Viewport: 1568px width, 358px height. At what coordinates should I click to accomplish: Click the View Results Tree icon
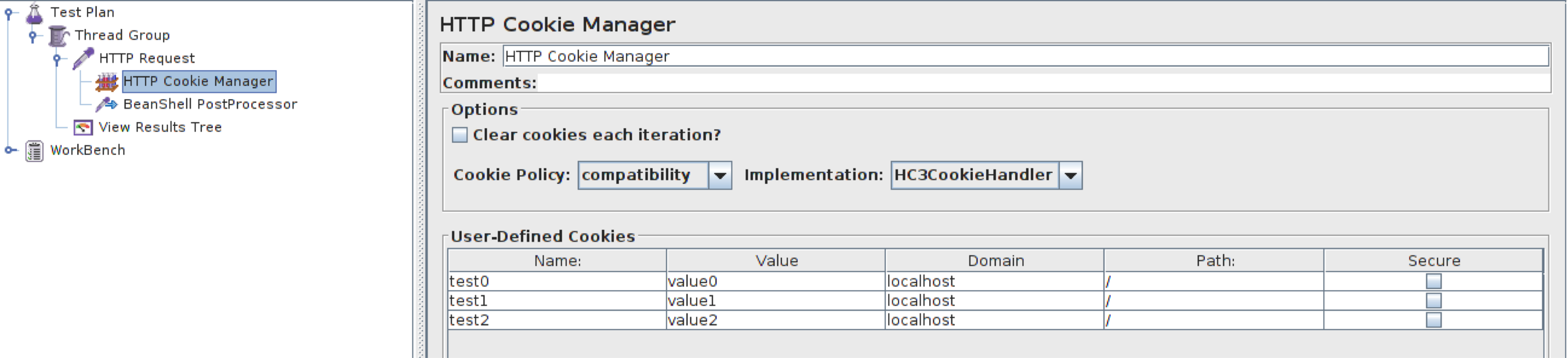tap(83, 128)
